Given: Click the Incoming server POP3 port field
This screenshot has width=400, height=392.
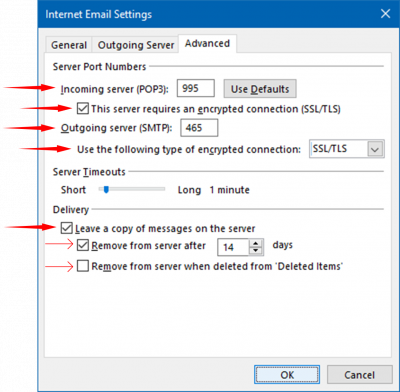Looking at the screenshot, I should pos(196,88).
